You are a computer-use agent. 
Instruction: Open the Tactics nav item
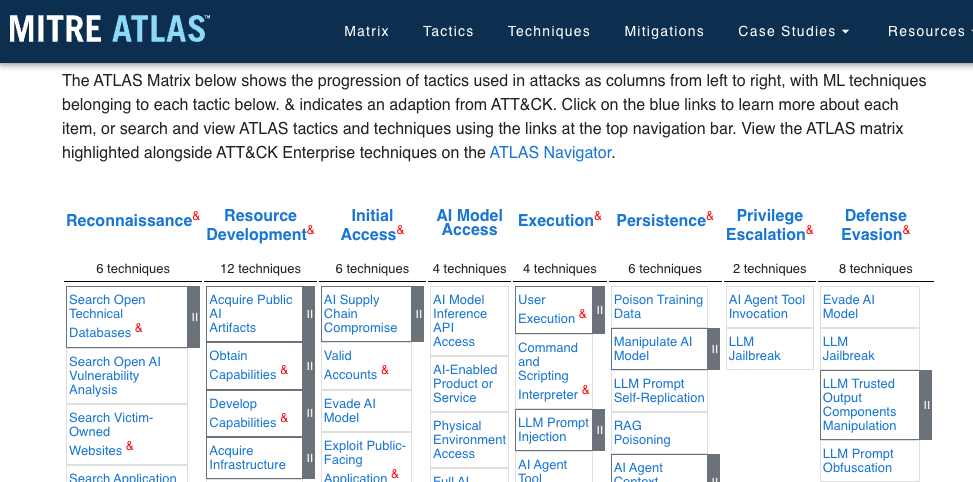448,31
